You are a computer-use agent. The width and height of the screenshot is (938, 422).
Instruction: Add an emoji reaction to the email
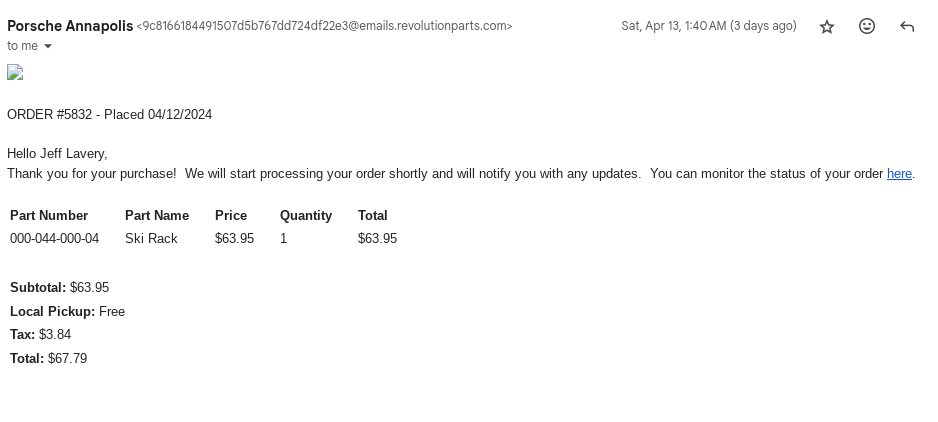[867, 27]
